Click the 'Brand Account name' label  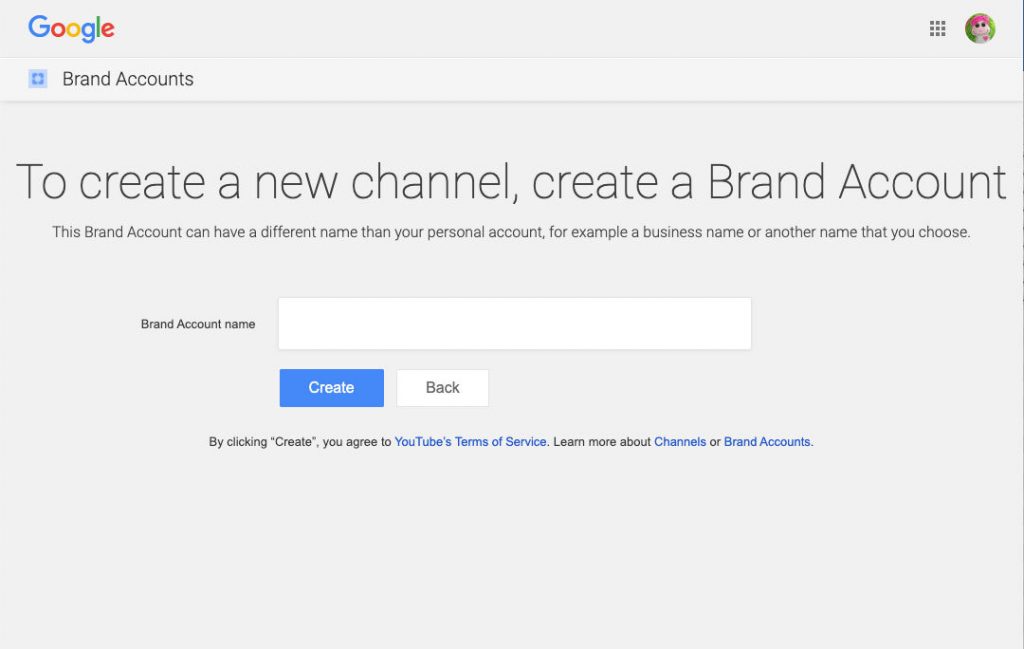[x=198, y=324]
